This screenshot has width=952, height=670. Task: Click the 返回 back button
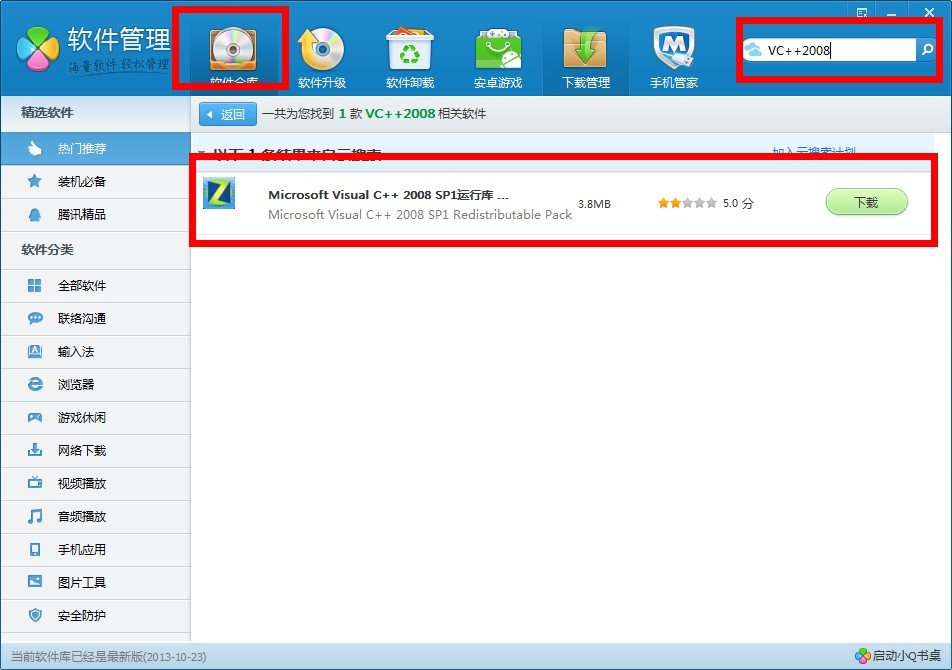click(228, 114)
